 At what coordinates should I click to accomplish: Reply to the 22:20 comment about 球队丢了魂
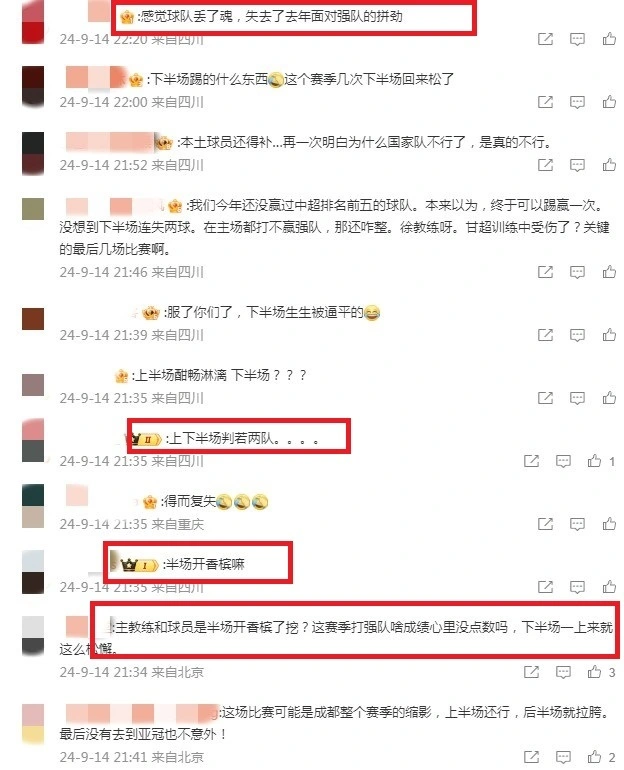coord(577,39)
